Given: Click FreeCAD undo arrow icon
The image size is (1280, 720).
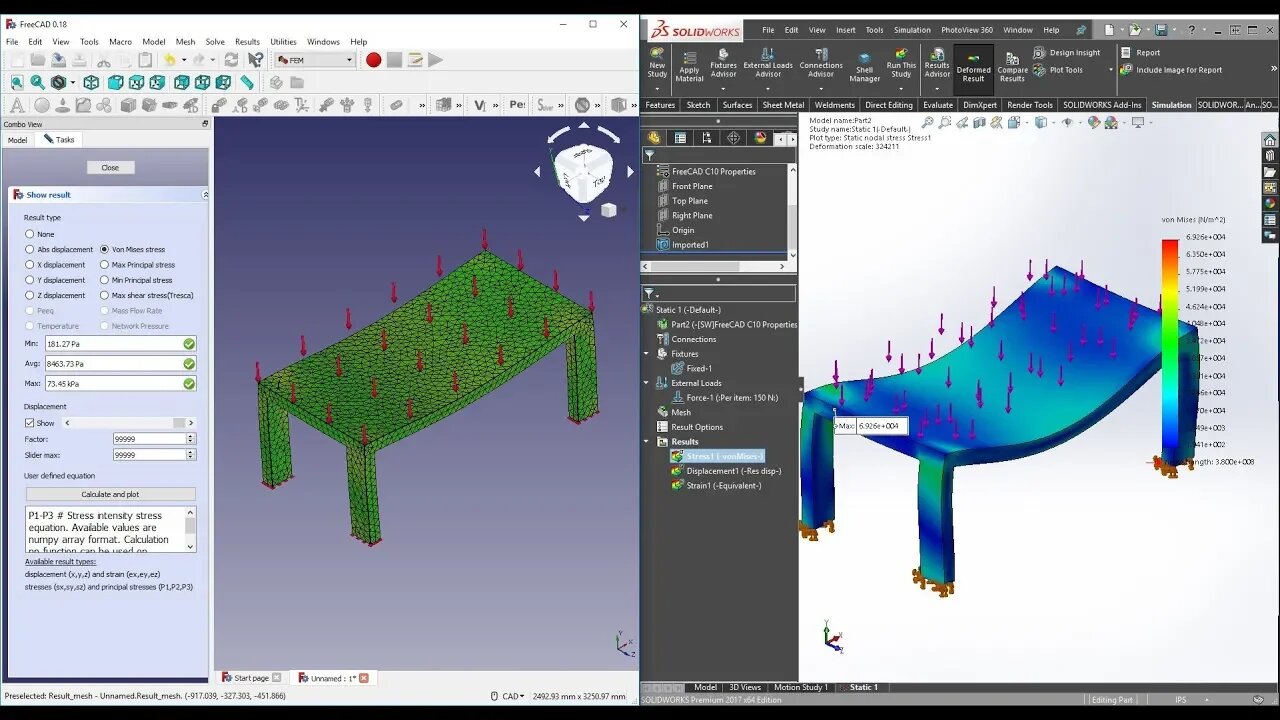Looking at the screenshot, I should click(169, 60).
